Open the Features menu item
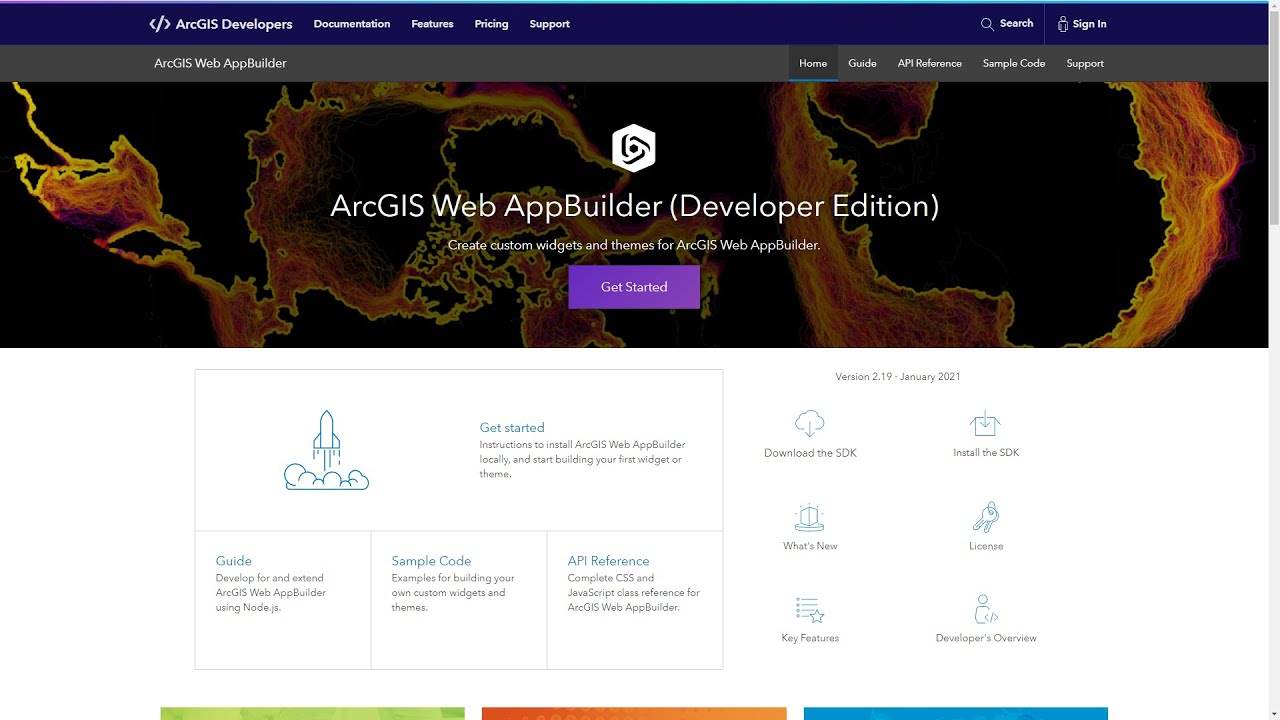Image resolution: width=1280 pixels, height=720 pixels. 432,24
